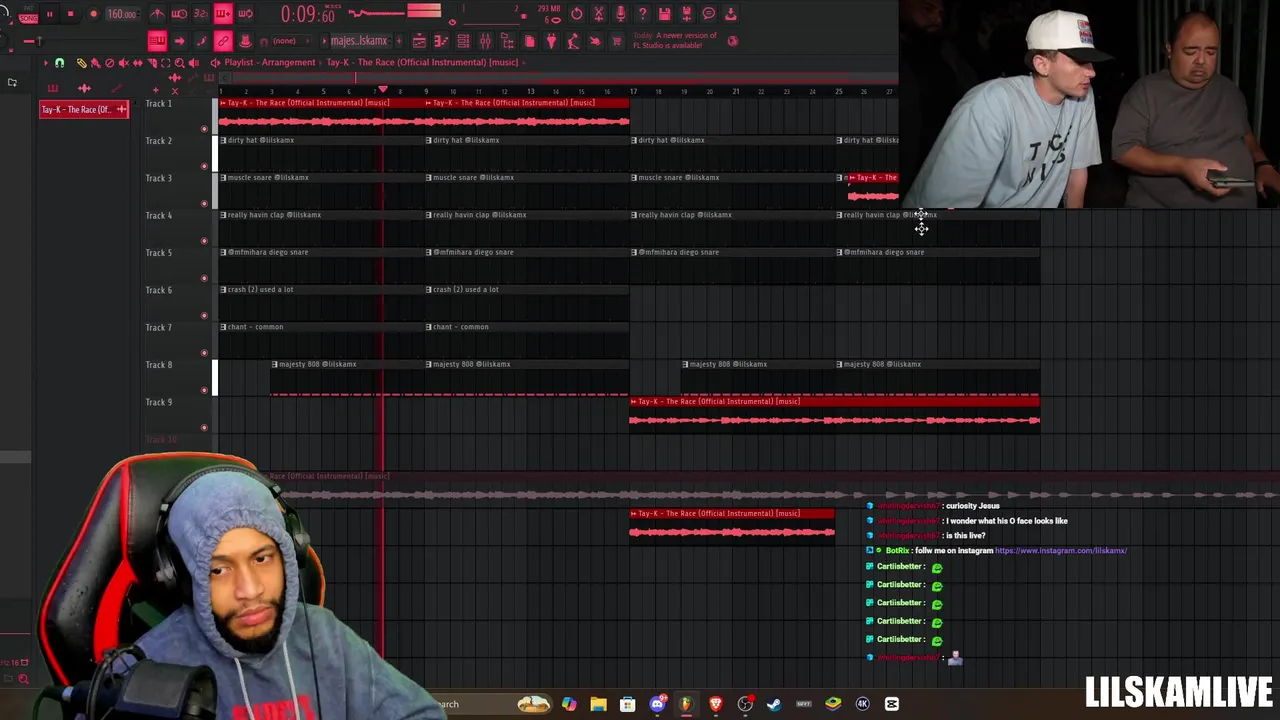
Task: Select Tay-K - The Race clip in picker
Action: 84,109
